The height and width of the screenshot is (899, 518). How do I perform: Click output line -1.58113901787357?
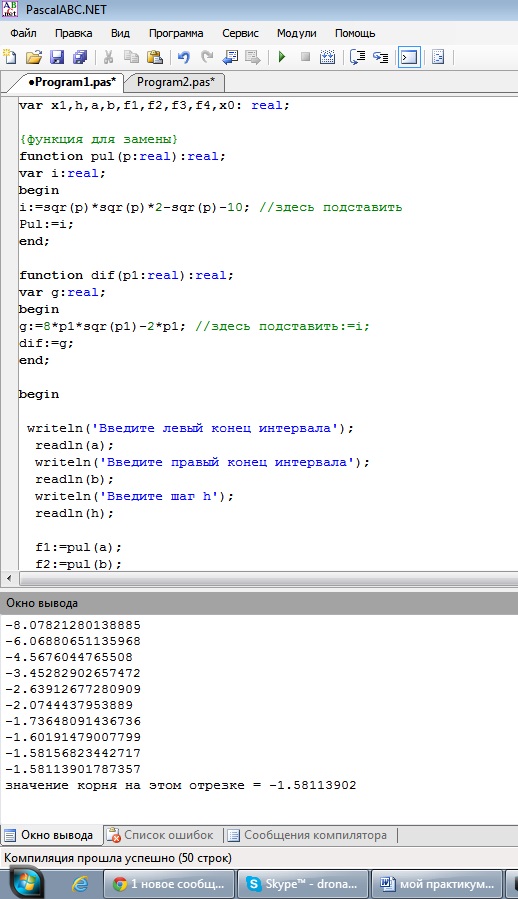(x=73, y=769)
